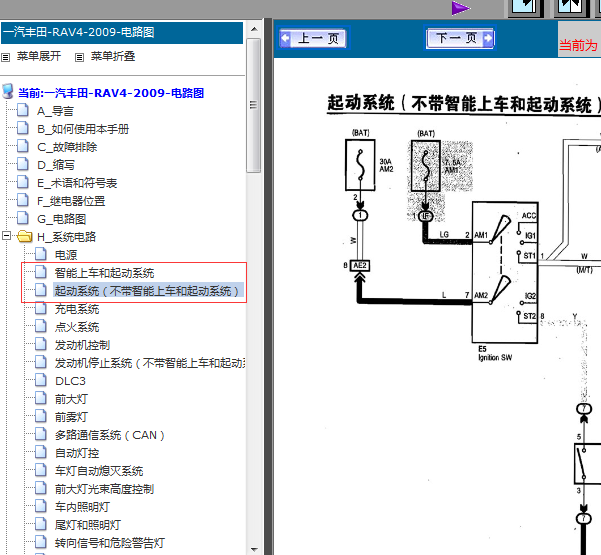The image size is (601, 555).
Task: Select 起动系统（不带智能上车和起动系统） entry
Action: click(148, 291)
